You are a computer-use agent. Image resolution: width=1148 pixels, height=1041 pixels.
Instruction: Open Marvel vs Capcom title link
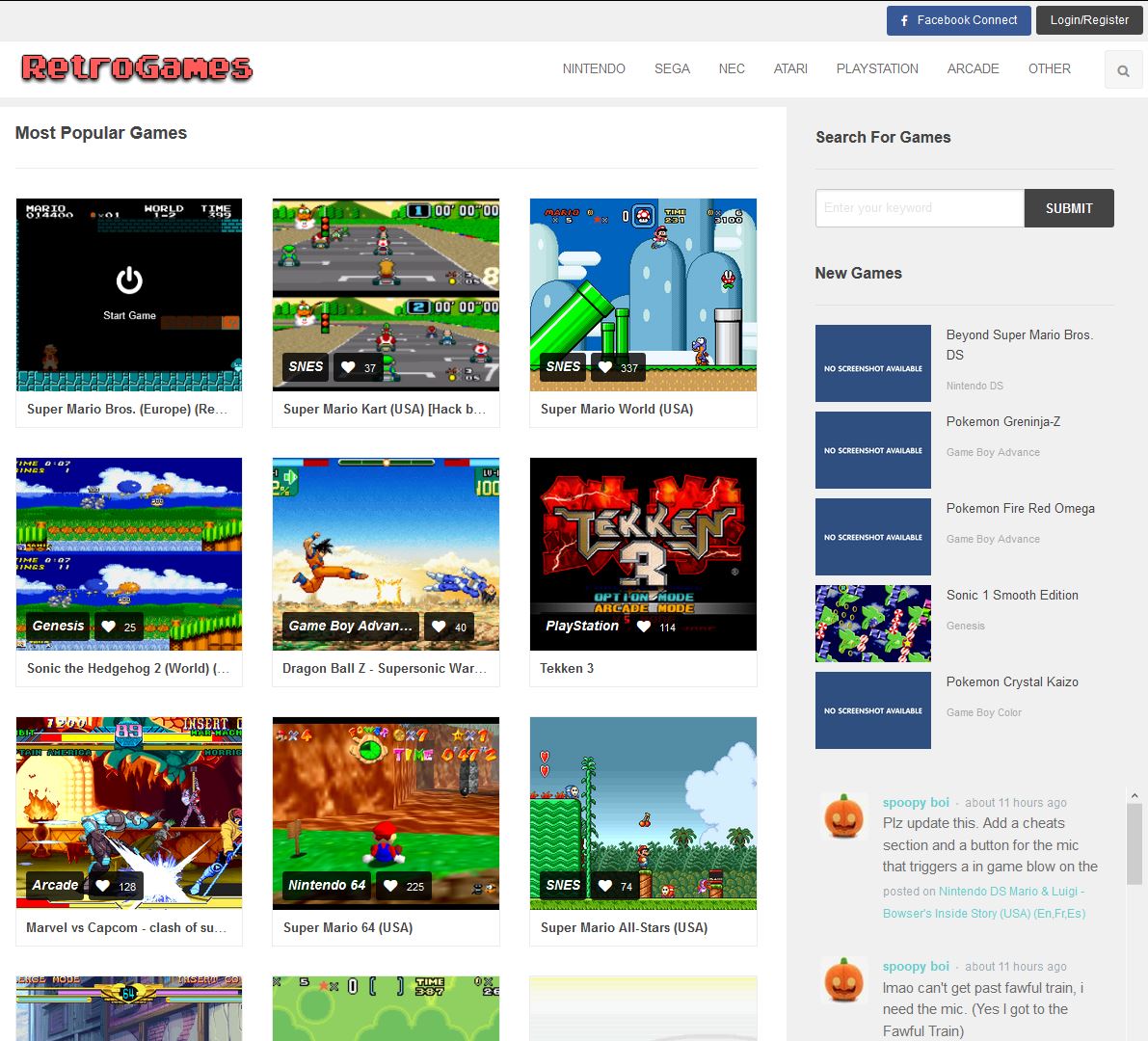point(126,927)
